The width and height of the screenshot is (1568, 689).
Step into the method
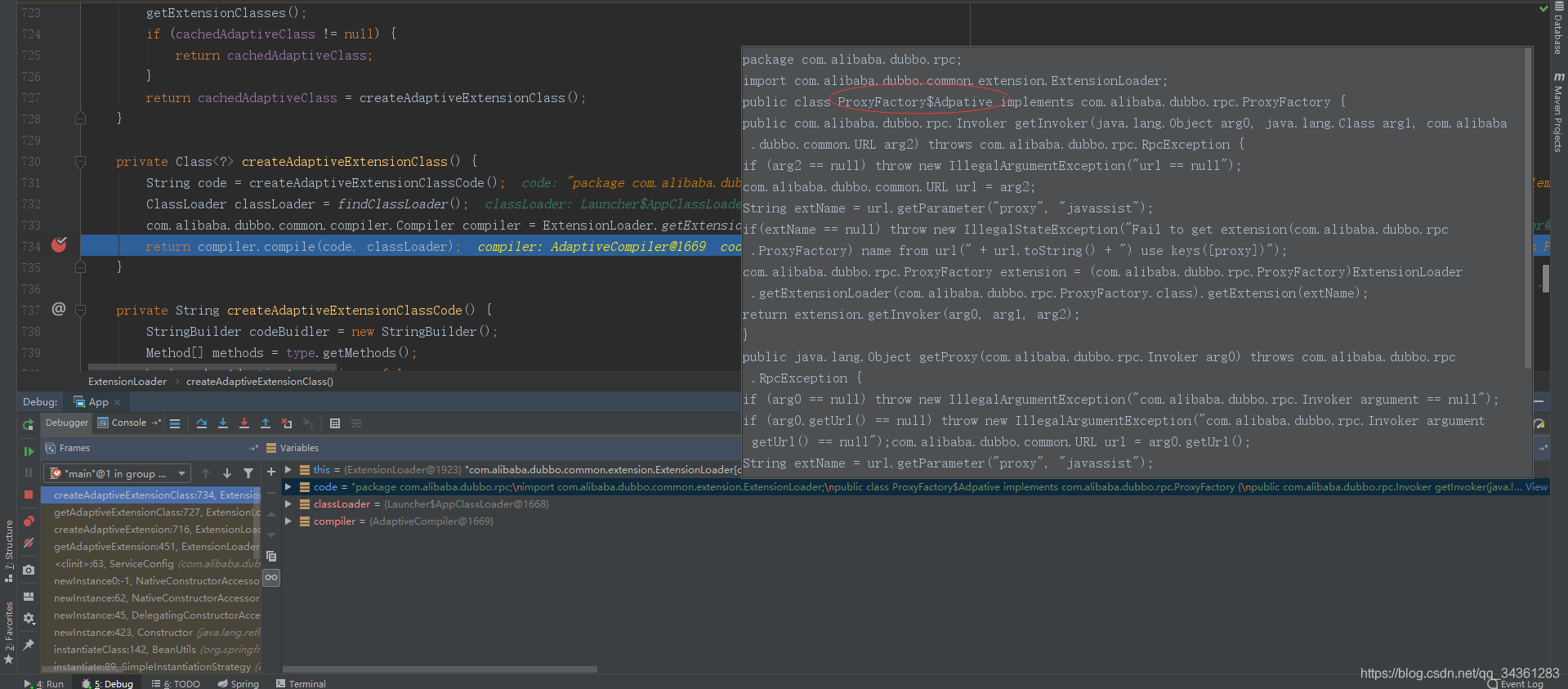tap(223, 423)
